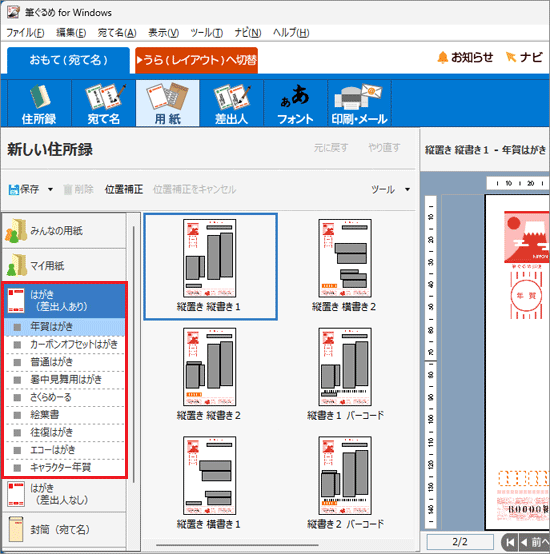Click the first-page button in preview navigation

click(x=510, y=542)
